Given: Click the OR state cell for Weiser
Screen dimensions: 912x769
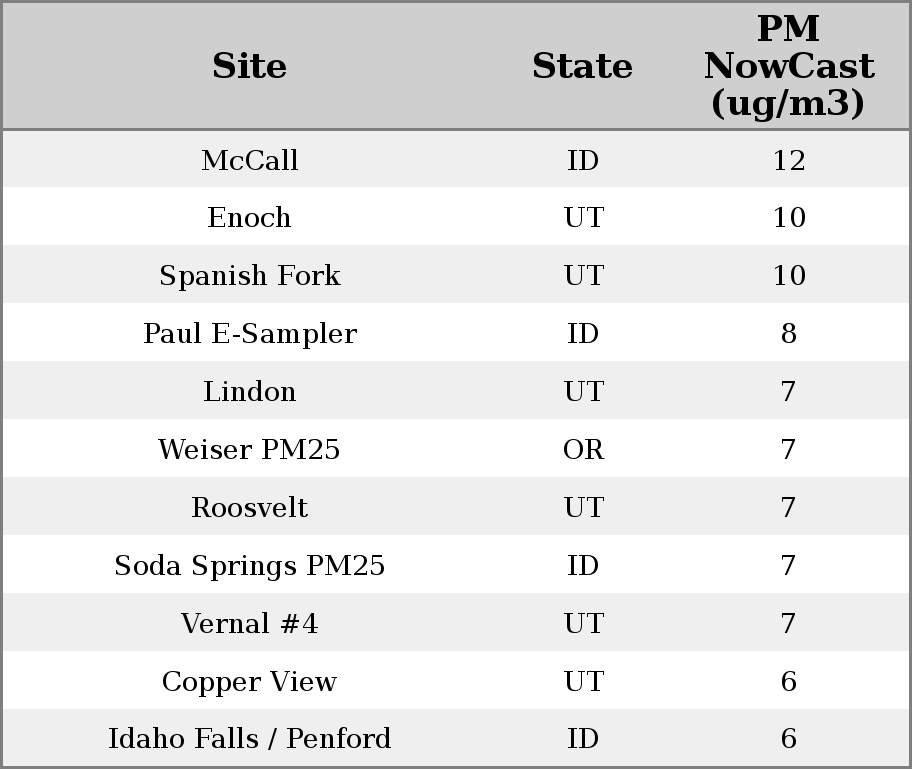Looking at the screenshot, I should pos(583,450).
